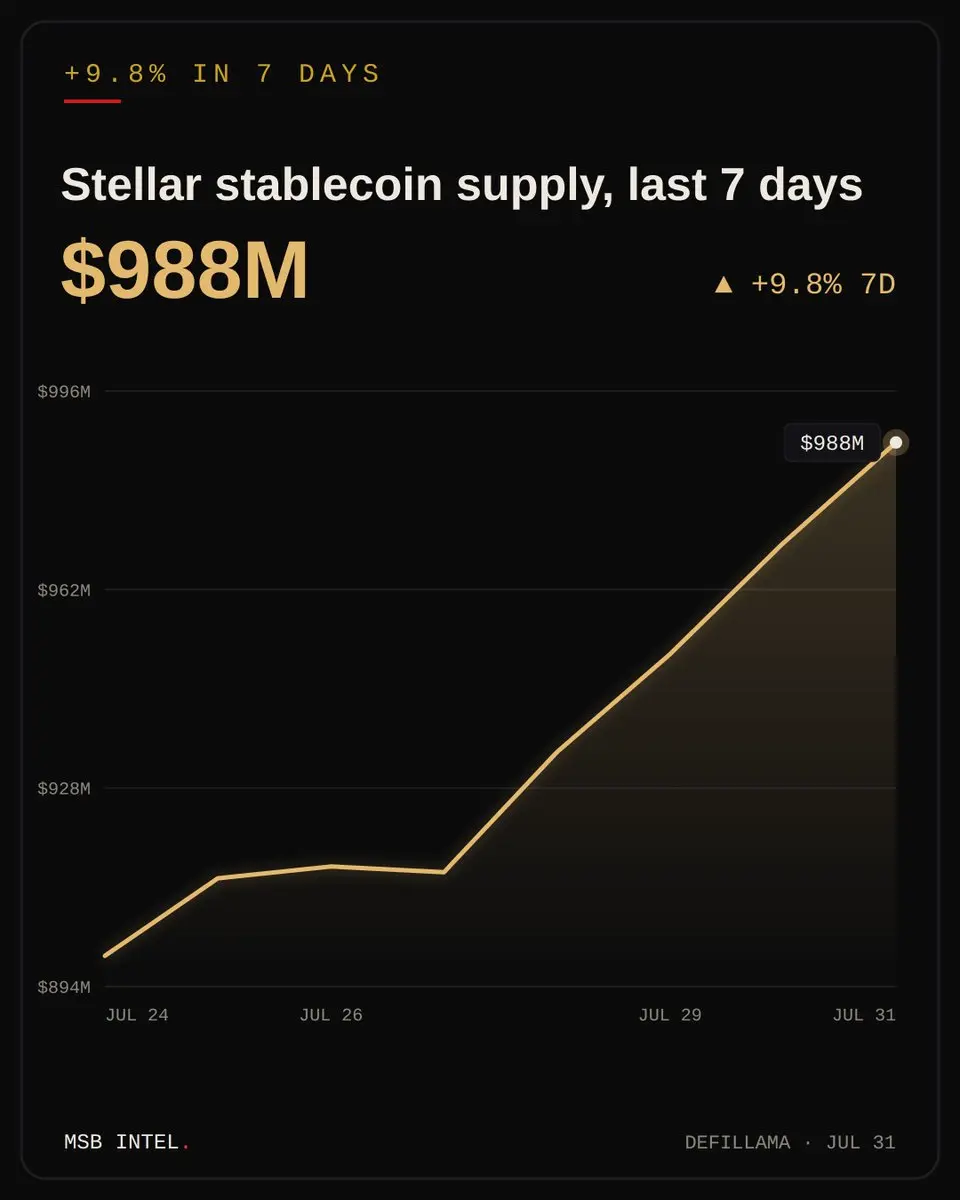The height and width of the screenshot is (1200, 960).
Task: Click the JUL 31 x-axis label
Action: pyautogui.click(x=864, y=1015)
